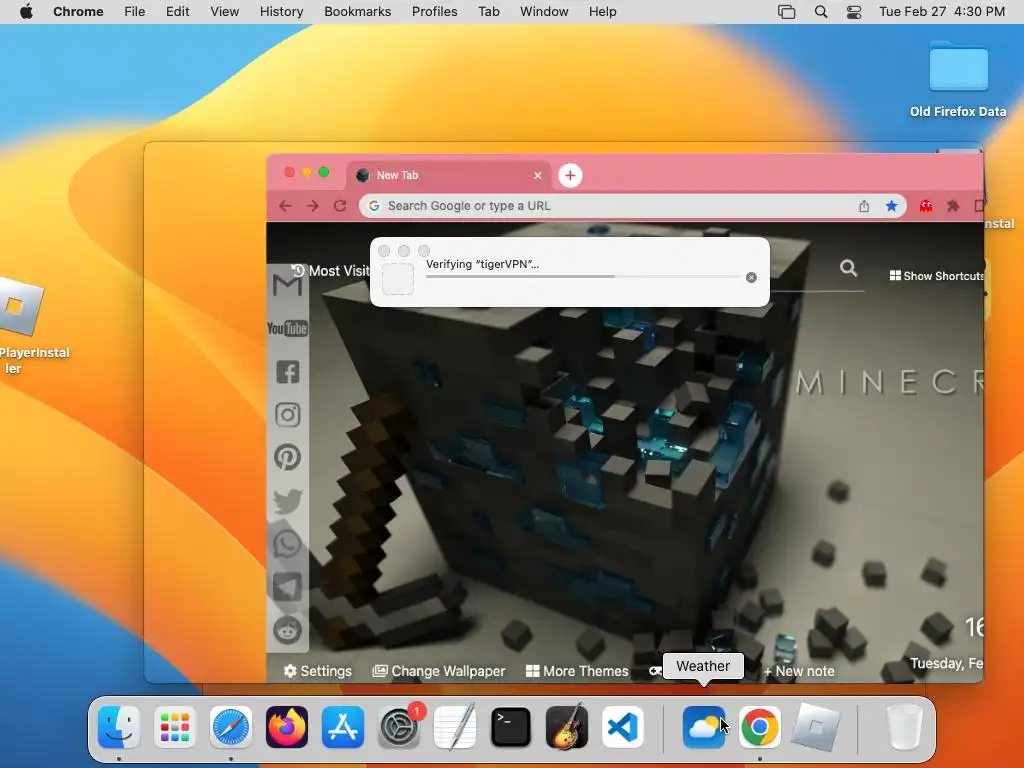Open the File menu
Screen dimensions: 1024x768
click(135, 12)
